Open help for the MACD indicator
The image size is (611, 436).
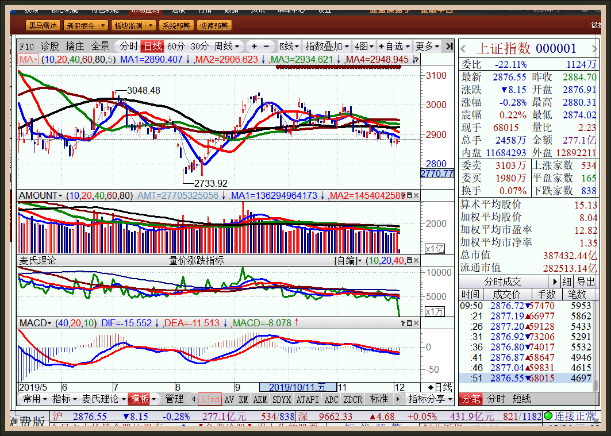click(403, 323)
